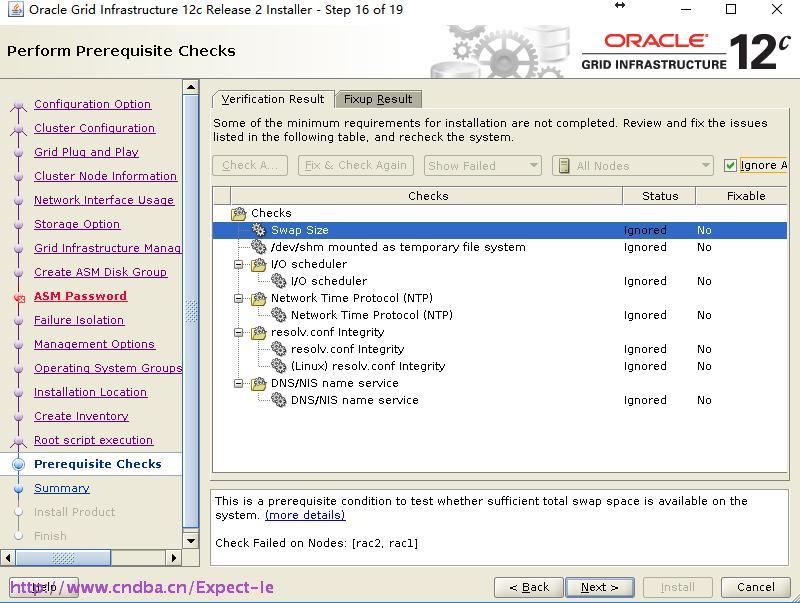Go to Root script execution step

tap(93, 440)
